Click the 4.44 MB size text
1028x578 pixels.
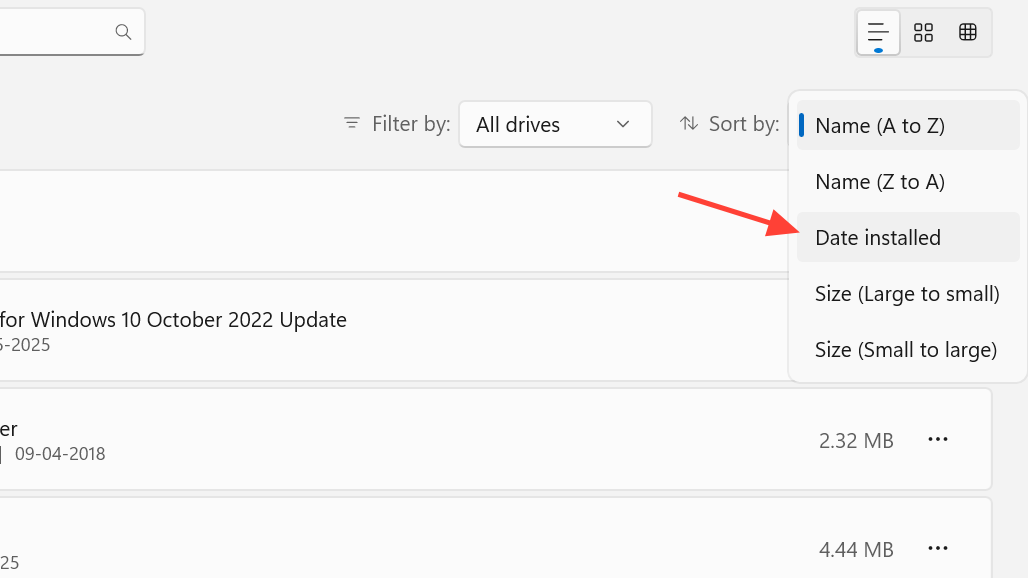(855, 549)
